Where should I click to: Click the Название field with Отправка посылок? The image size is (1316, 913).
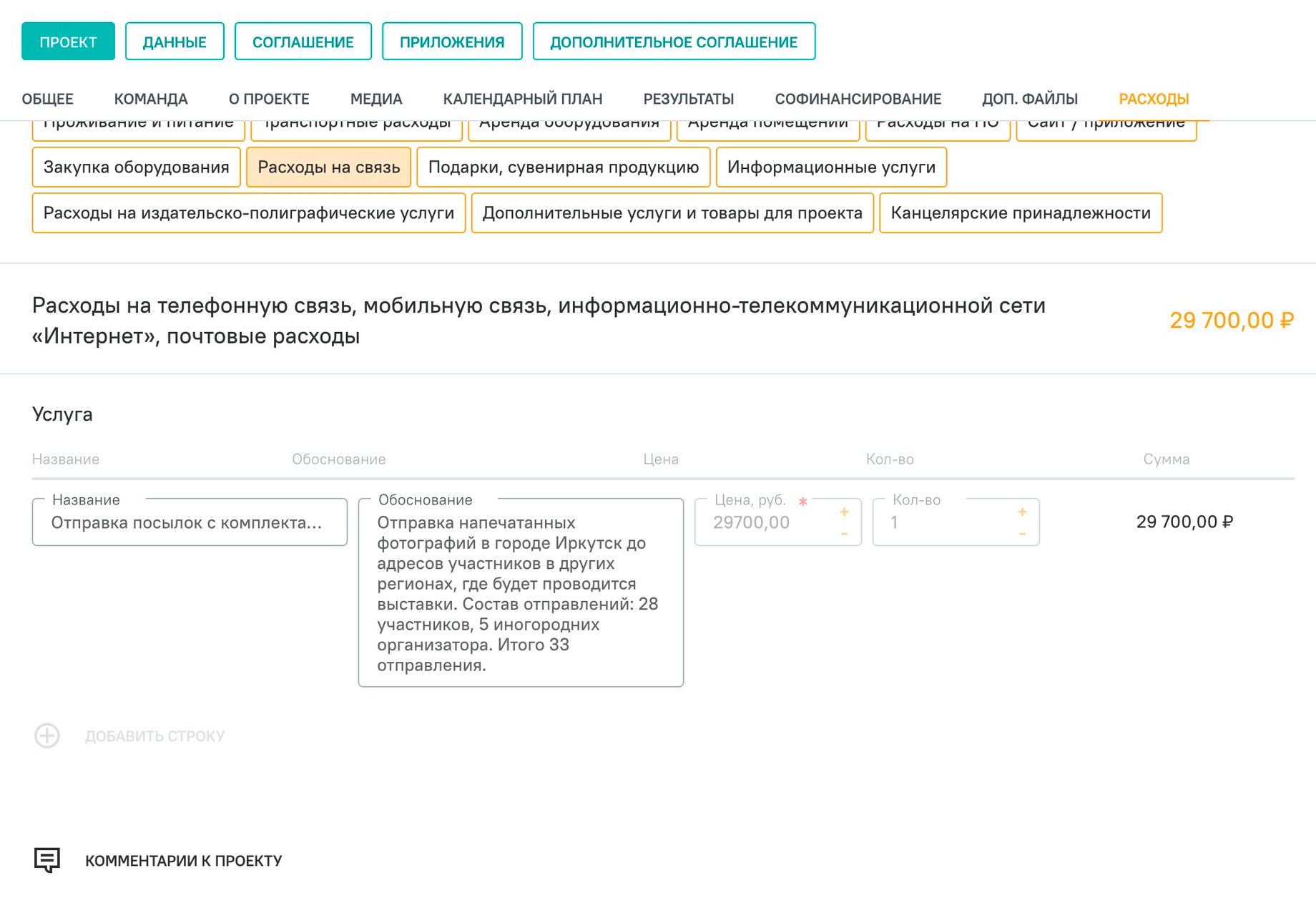(190, 522)
